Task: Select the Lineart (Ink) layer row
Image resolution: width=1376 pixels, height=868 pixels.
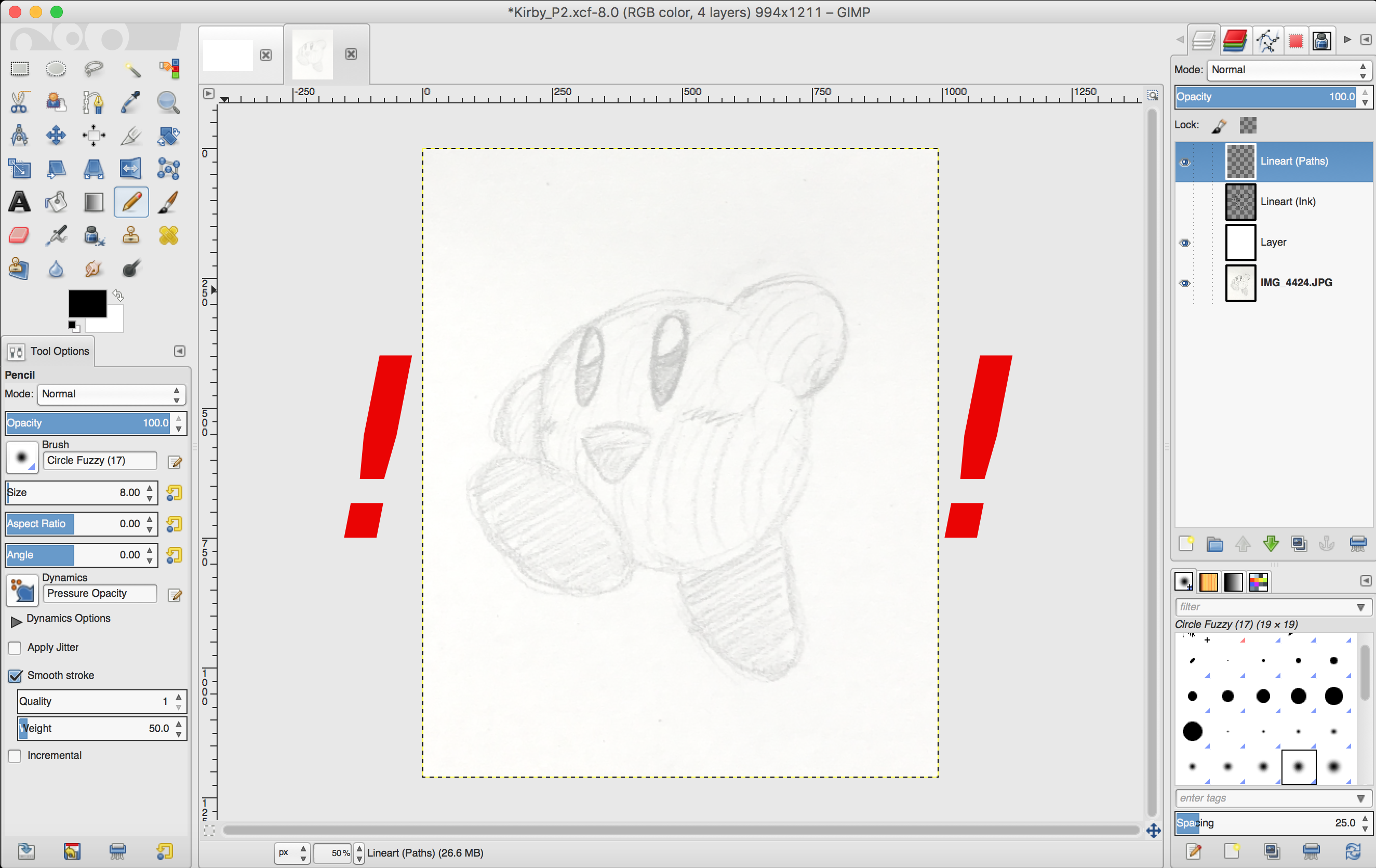Action: point(1274,202)
